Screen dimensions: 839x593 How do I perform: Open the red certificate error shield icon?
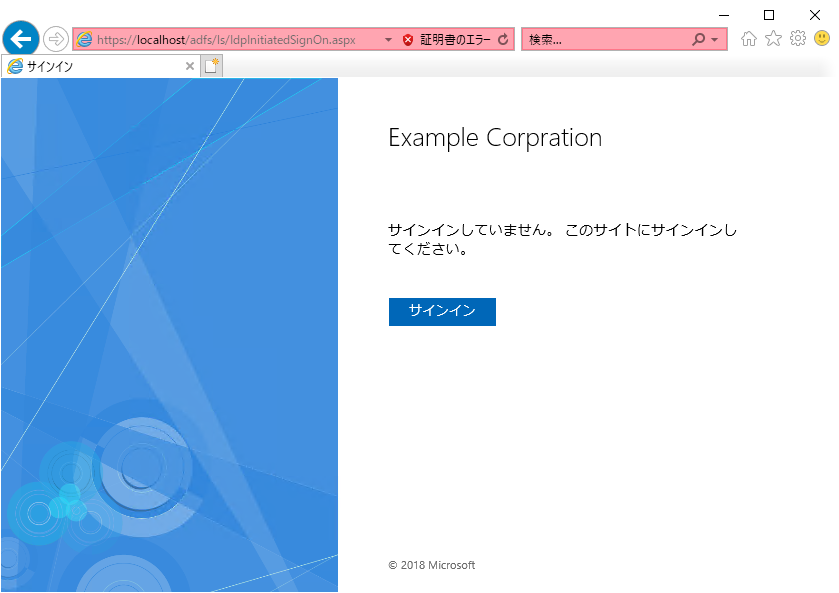(x=408, y=40)
